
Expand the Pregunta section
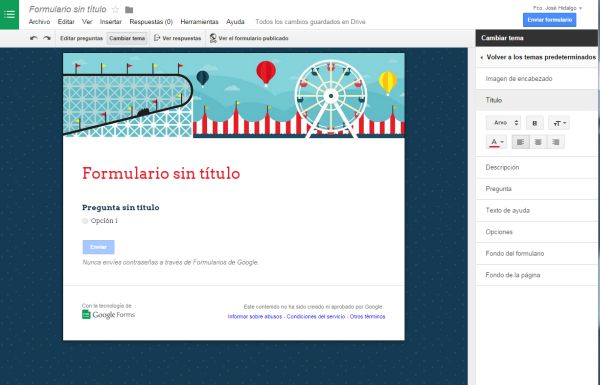point(536,189)
